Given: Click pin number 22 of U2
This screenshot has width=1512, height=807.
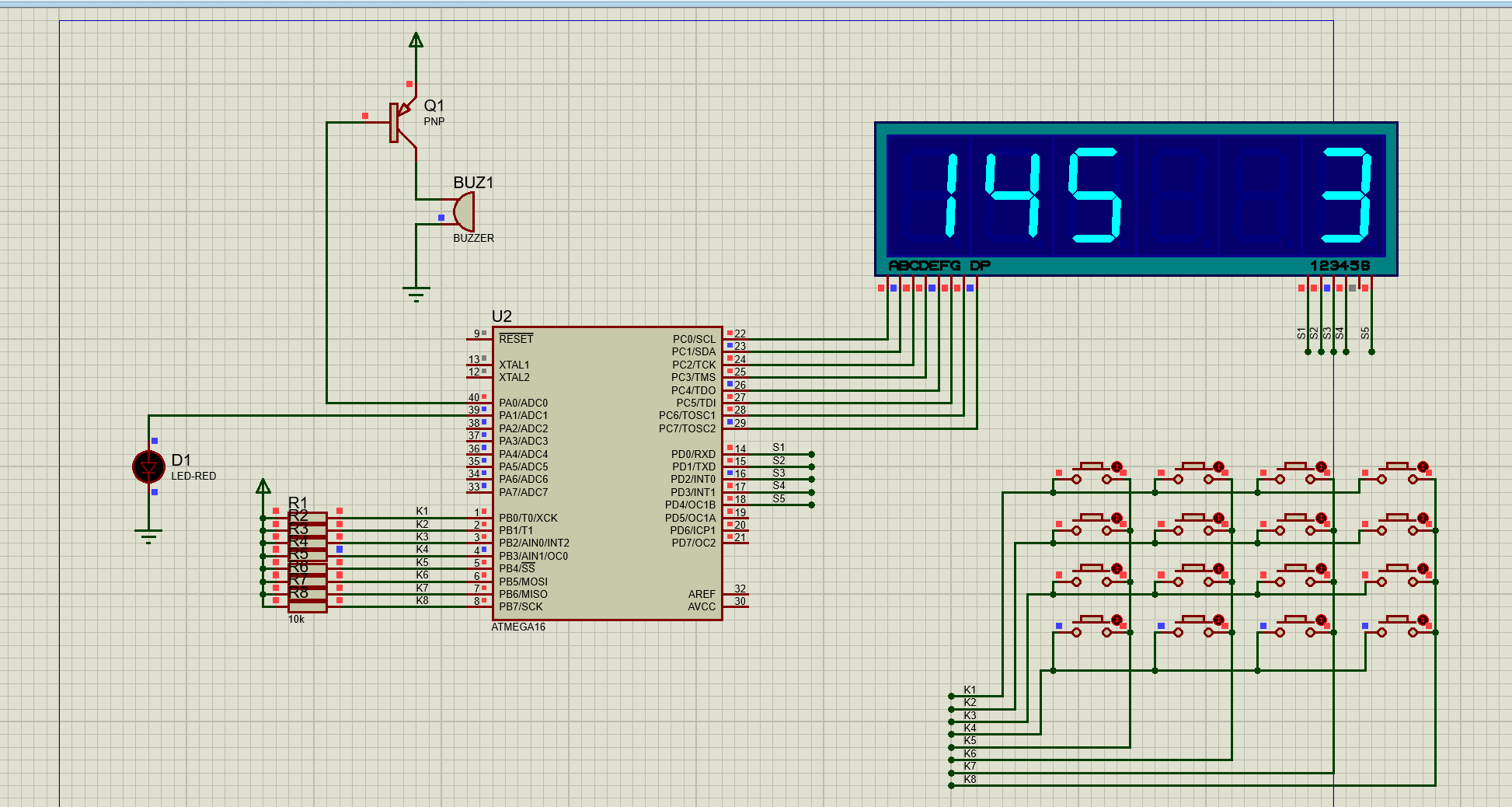Looking at the screenshot, I should pyautogui.click(x=740, y=334).
